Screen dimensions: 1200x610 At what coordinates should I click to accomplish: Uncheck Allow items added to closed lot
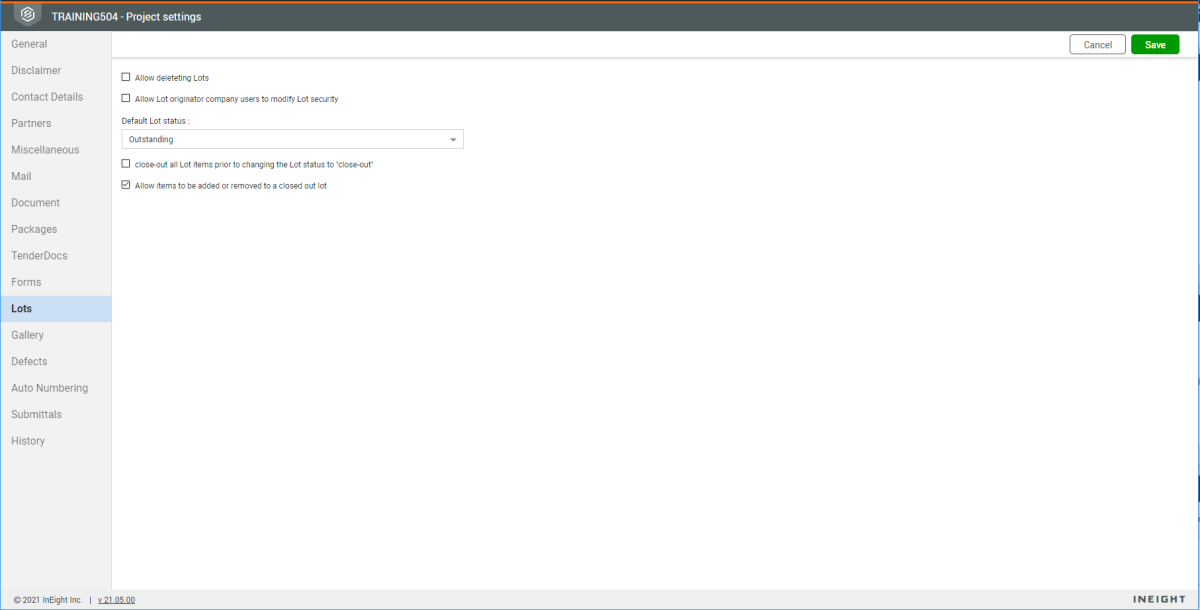[x=126, y=185]
